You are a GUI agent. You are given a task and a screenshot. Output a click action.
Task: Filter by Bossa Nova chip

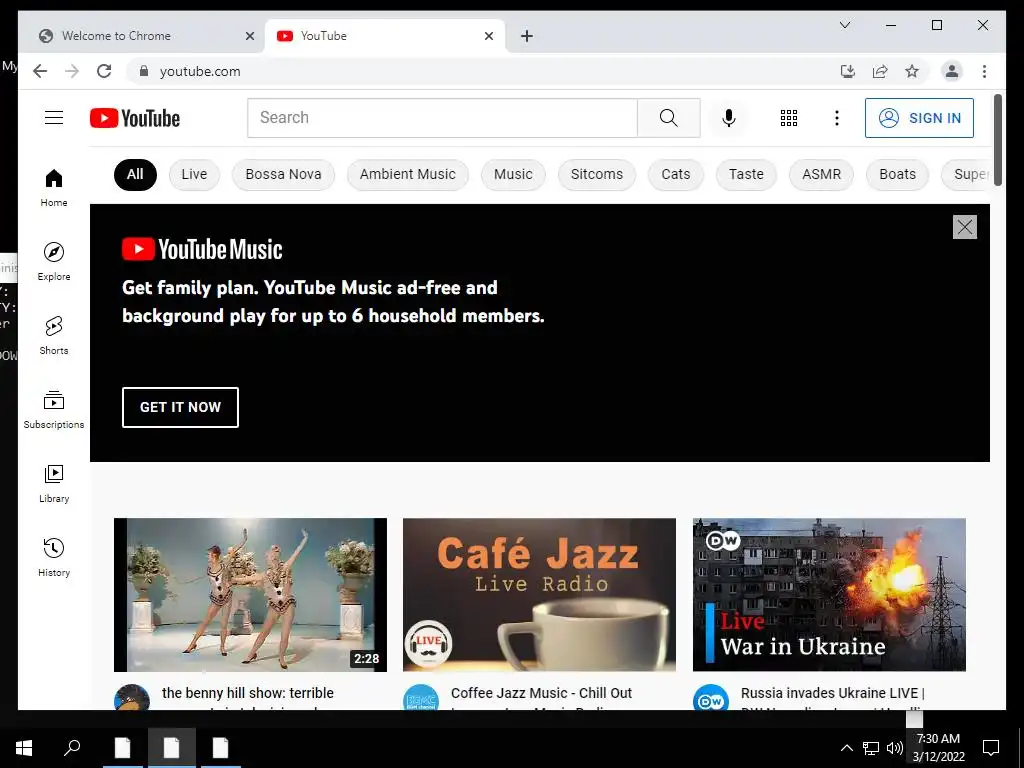283,174
